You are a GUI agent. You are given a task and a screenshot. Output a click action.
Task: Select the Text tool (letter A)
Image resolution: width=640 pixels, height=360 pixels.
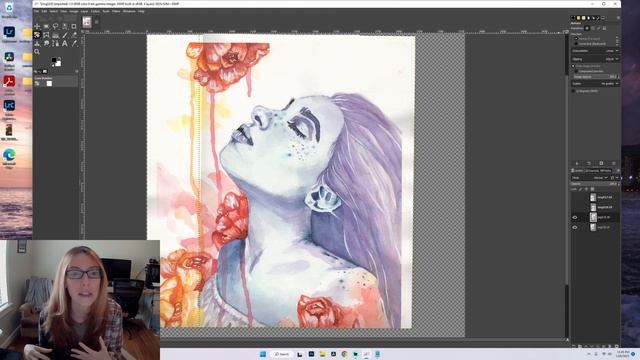click(x=64, y=44)
